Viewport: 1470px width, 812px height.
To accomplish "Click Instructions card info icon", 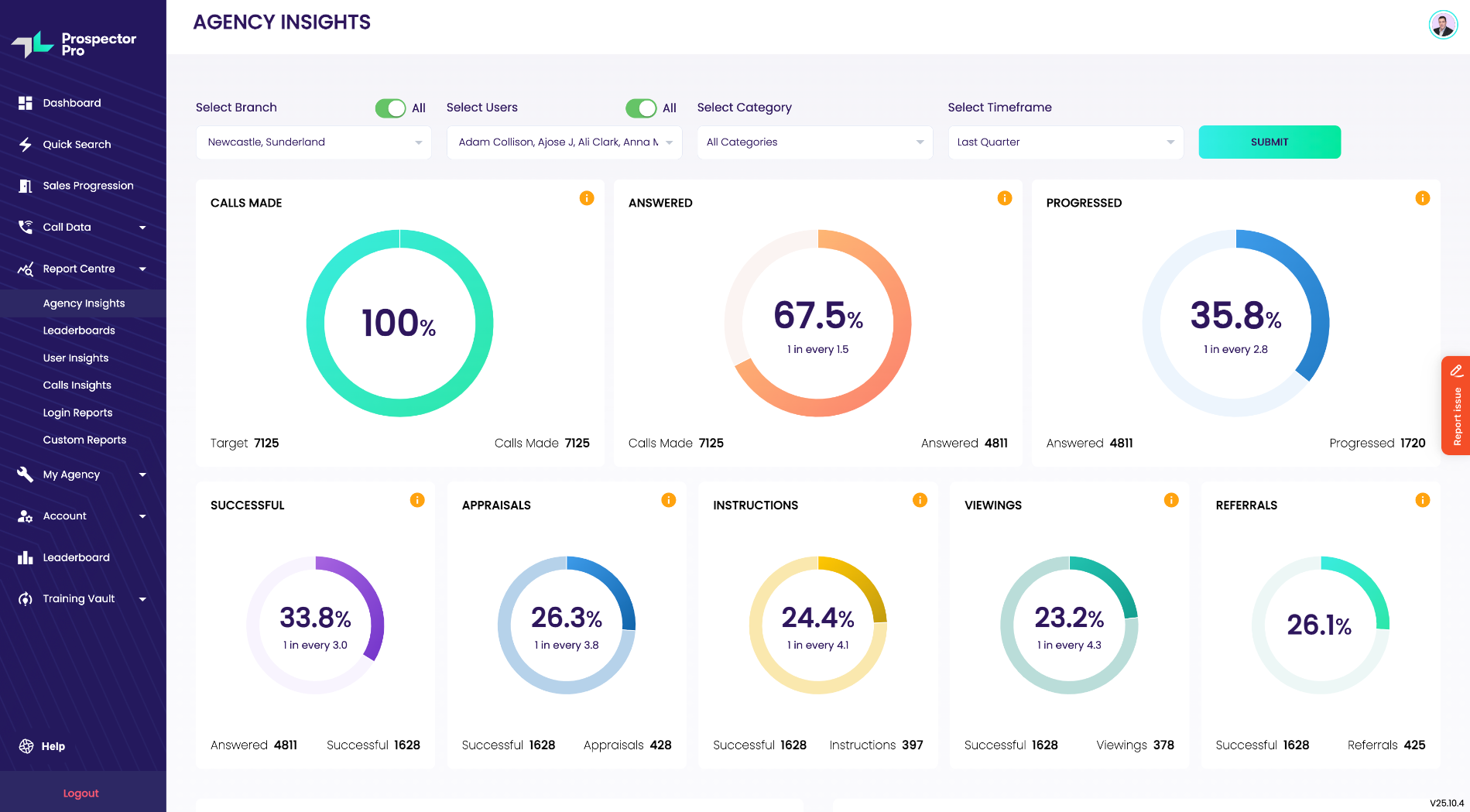I will pos(920,500).
